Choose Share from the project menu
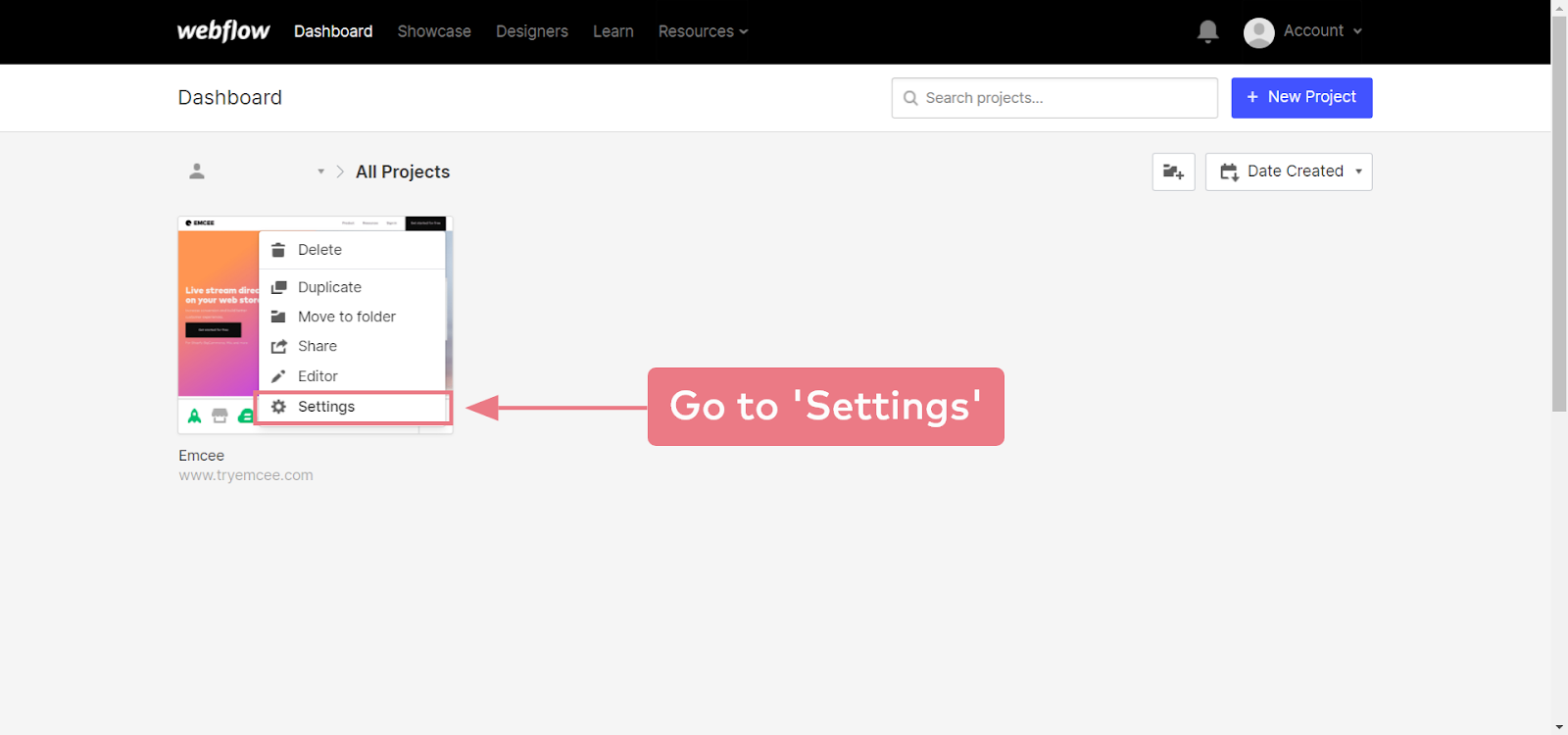Image resolution: width=1568 pixels, height=735 pixels. tap(317, 346)
